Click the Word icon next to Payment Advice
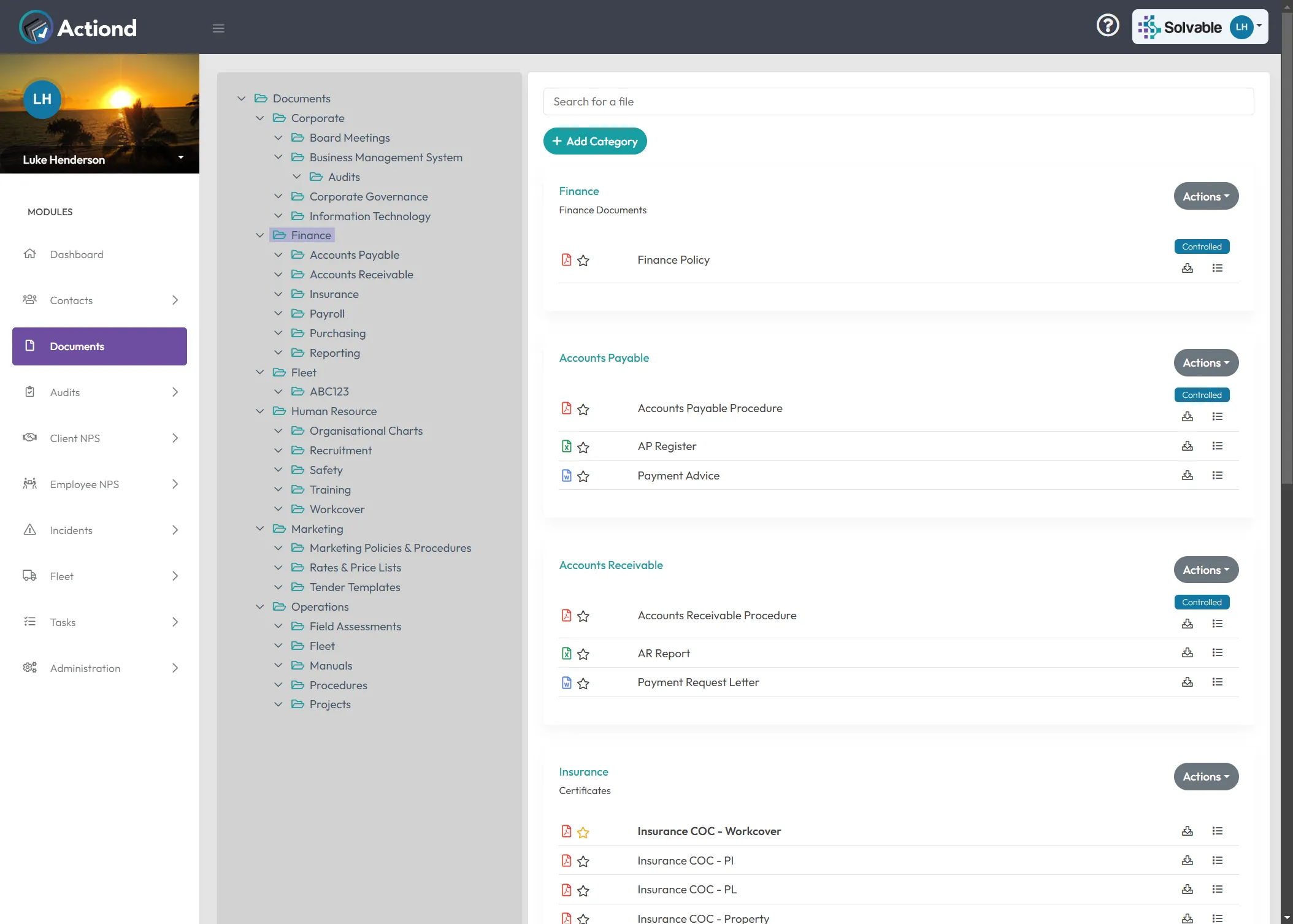Screen dimensions: 1293x924 566,475
